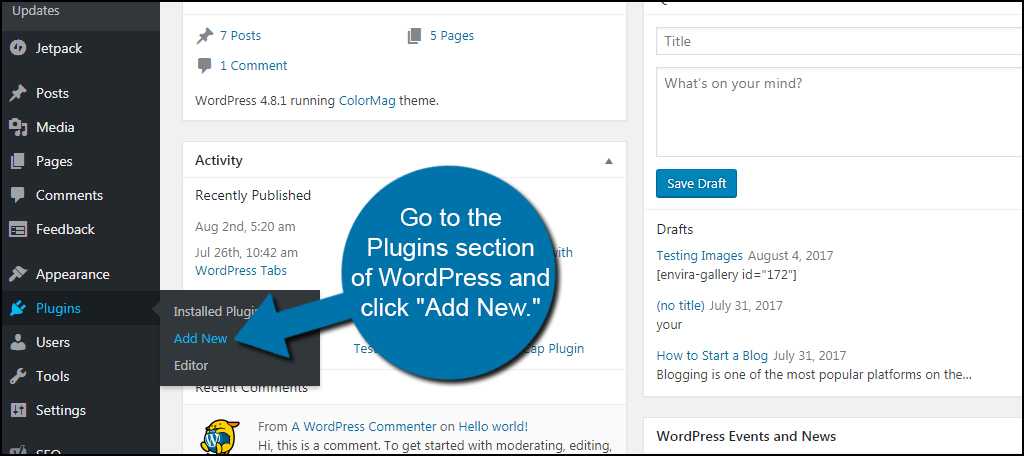Click the Jul 26th, 10:42 am timestamp
This screenshot has height=456, width=1024.
pos(246,252)
